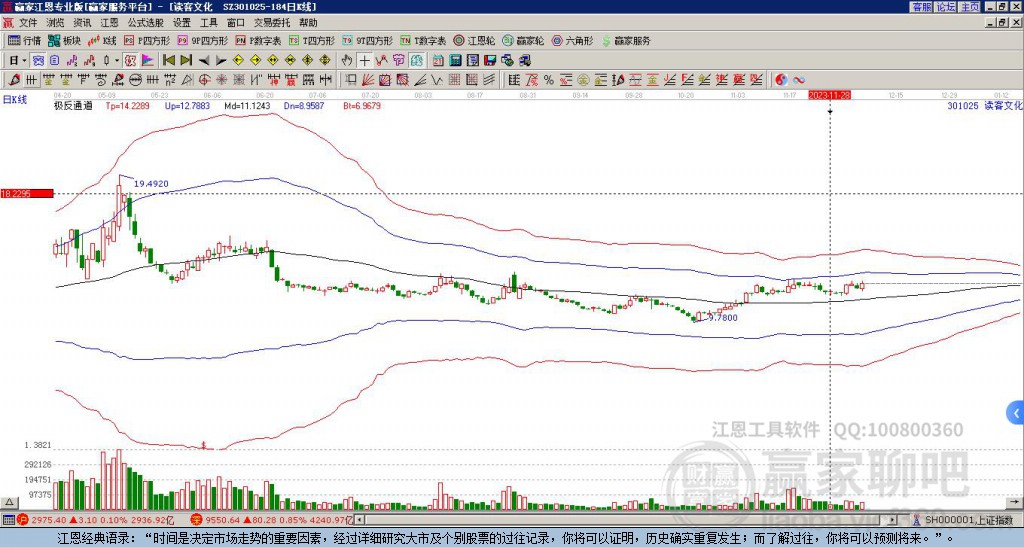1024x548 pixels.
Task: Open 赢家服务 with dollar icon
Action: coord(626,40)
